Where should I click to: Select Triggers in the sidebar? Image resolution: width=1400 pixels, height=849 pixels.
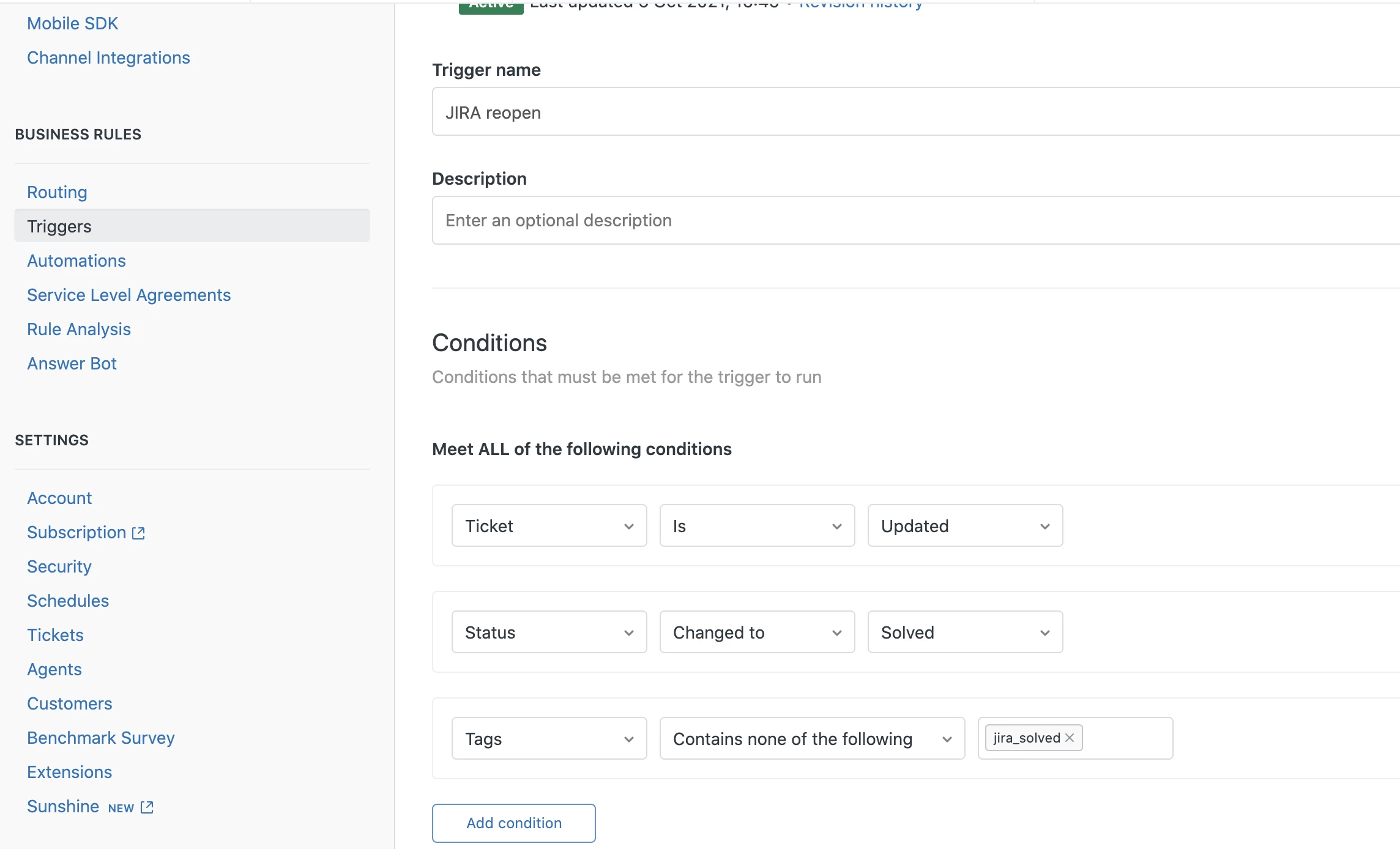point(59,226)
